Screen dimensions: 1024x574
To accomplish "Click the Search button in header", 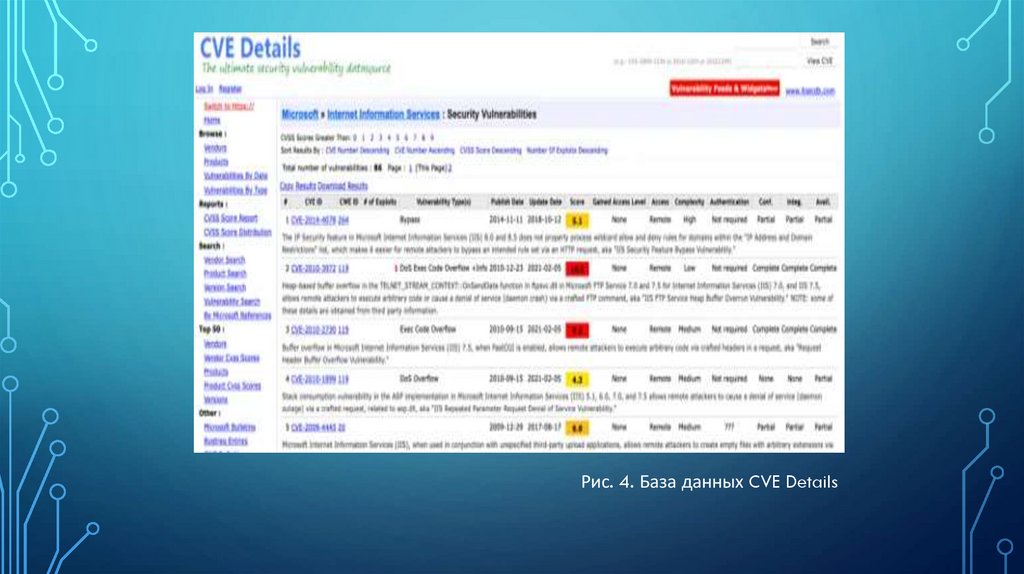I will click(x=820, y=42).
